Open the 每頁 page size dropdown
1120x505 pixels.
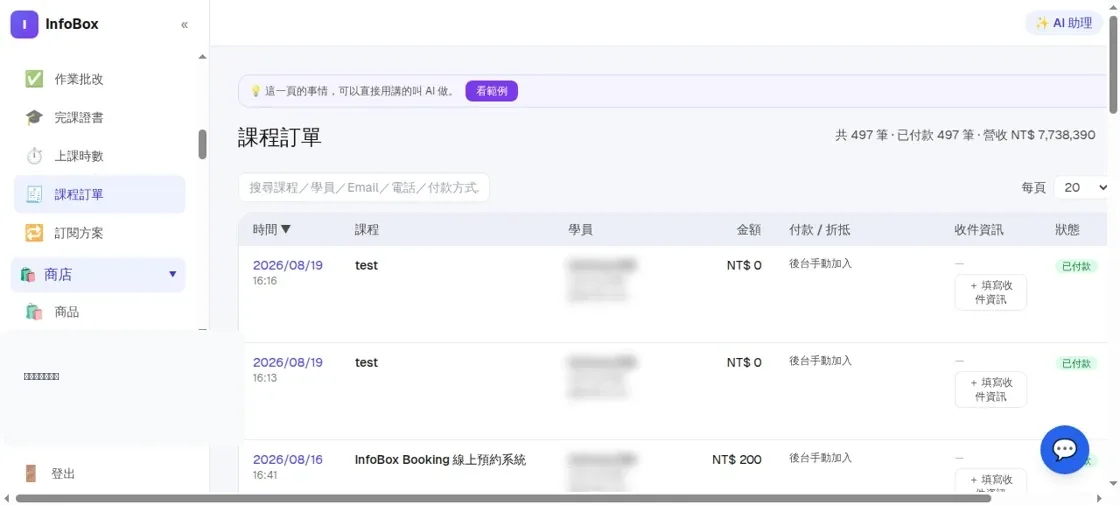click(x=1081, y=188)
